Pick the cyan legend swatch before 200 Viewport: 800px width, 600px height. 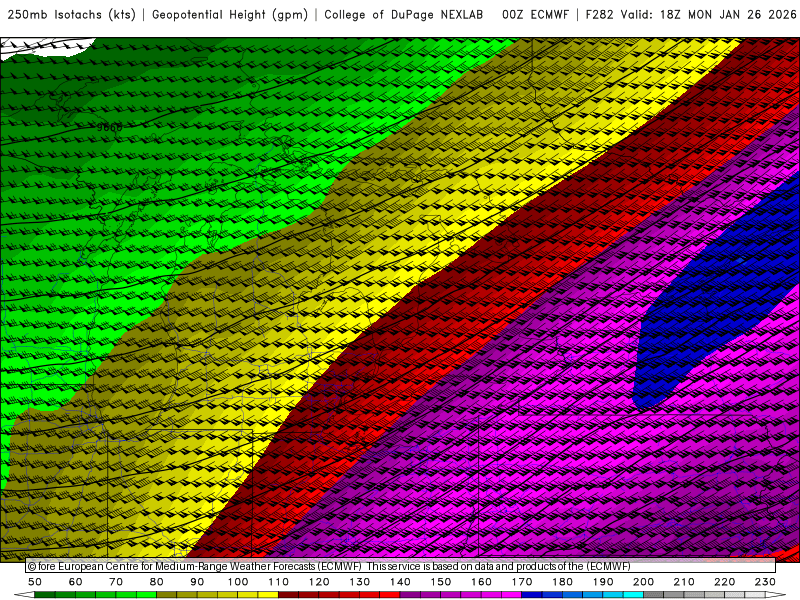[633, 595]
